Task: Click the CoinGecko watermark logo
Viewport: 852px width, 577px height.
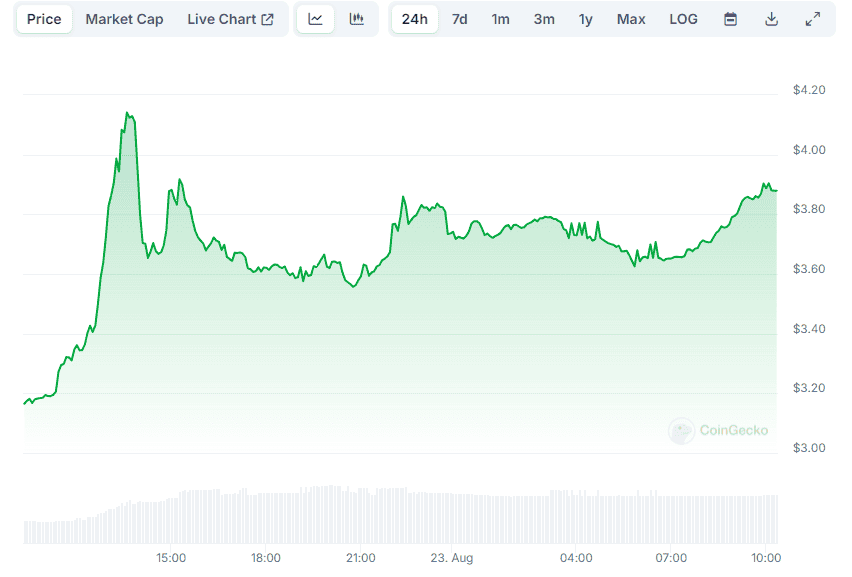Action: pyautogui.click(x=719, y=430)
